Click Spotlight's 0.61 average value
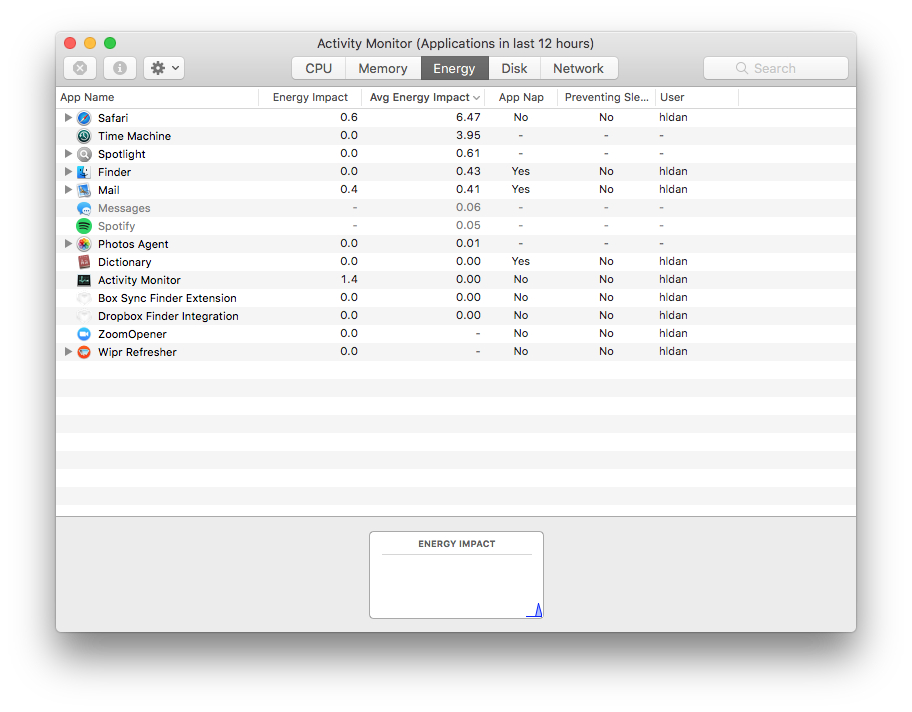The height and width of the screenshot is (712, 912). (468, 154)
